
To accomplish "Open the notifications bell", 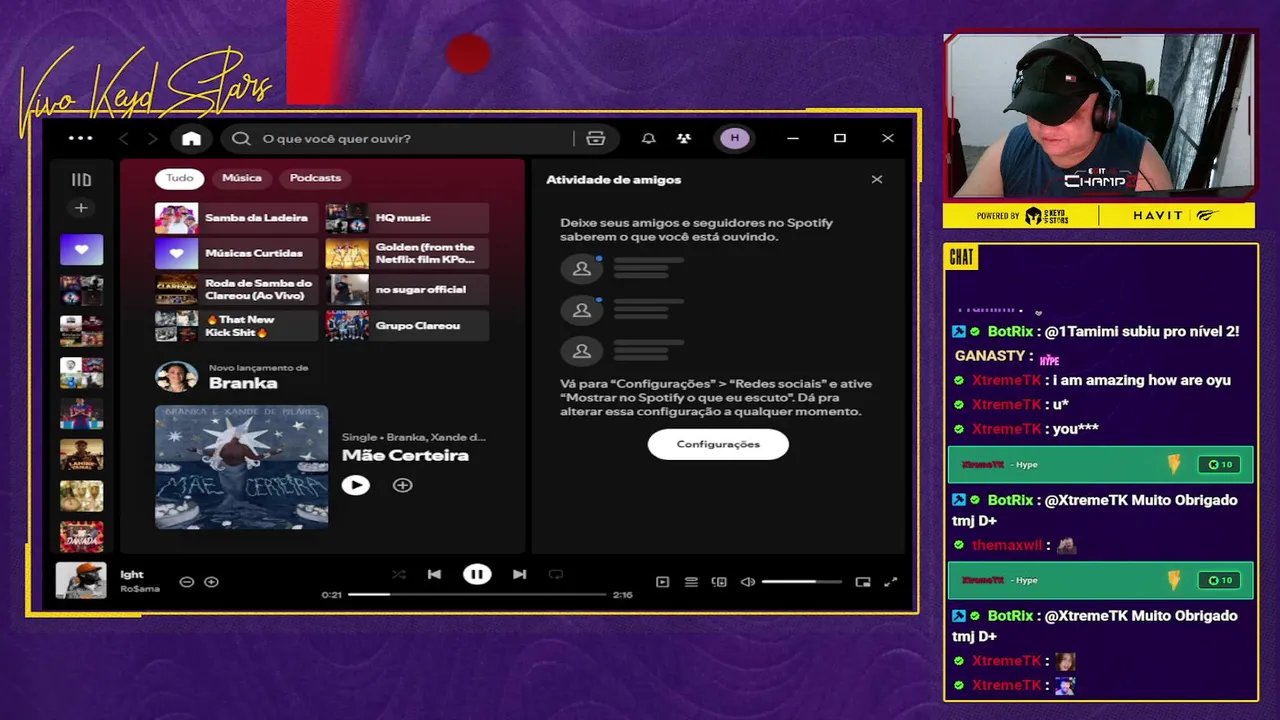I will [x=648, y=138].
